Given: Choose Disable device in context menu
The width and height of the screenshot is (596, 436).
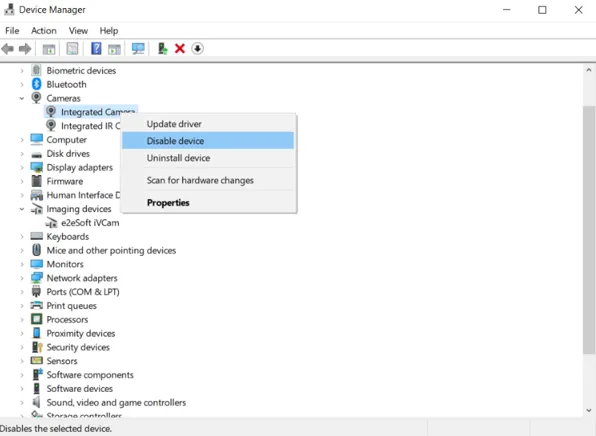Looking at the screenshot, I should [x=208, y=141].
